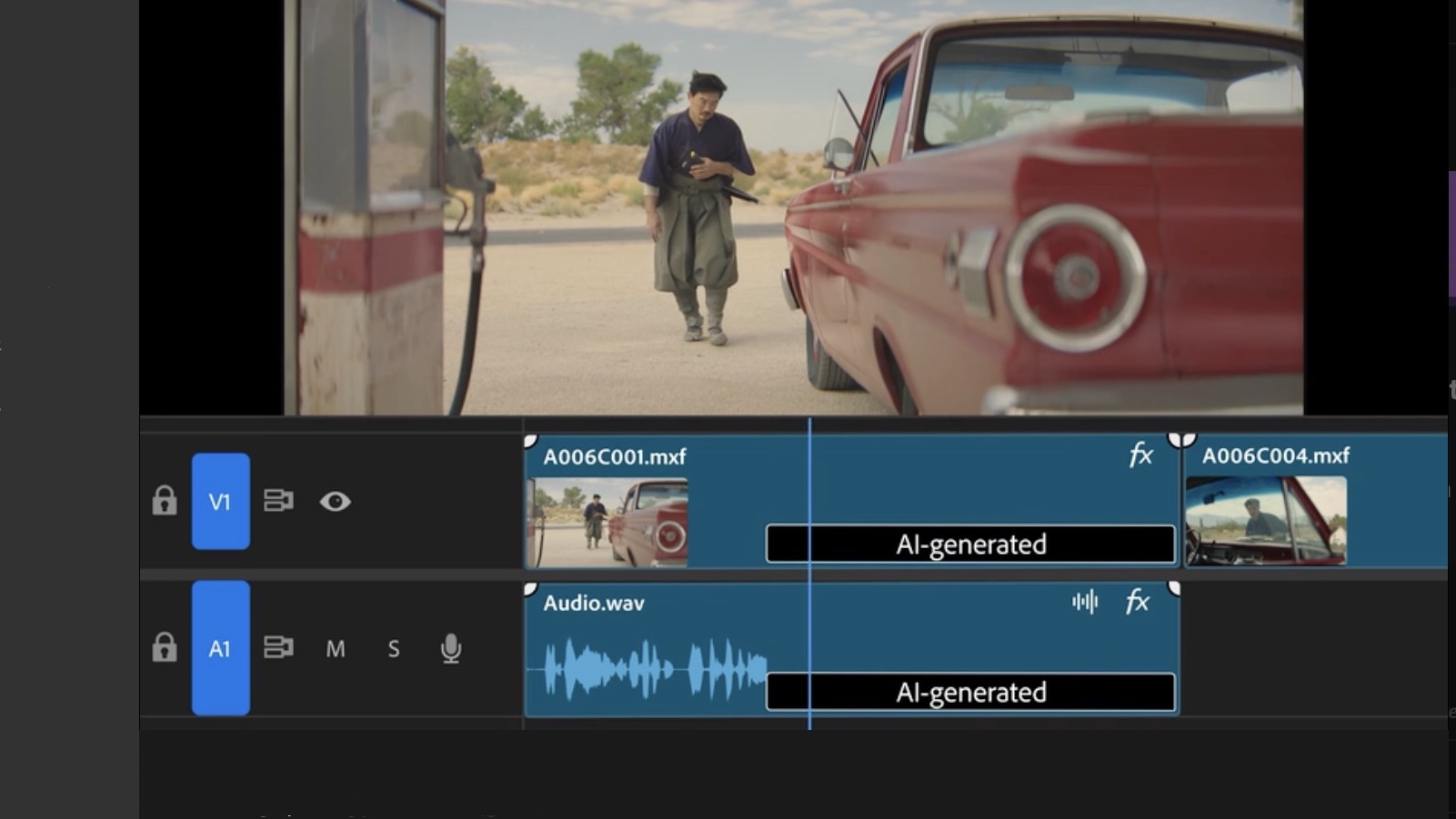Lock the A1 audio track
Image resolution: width=1456 pixels, height=819 pixels.
click(x=165, y=648)
